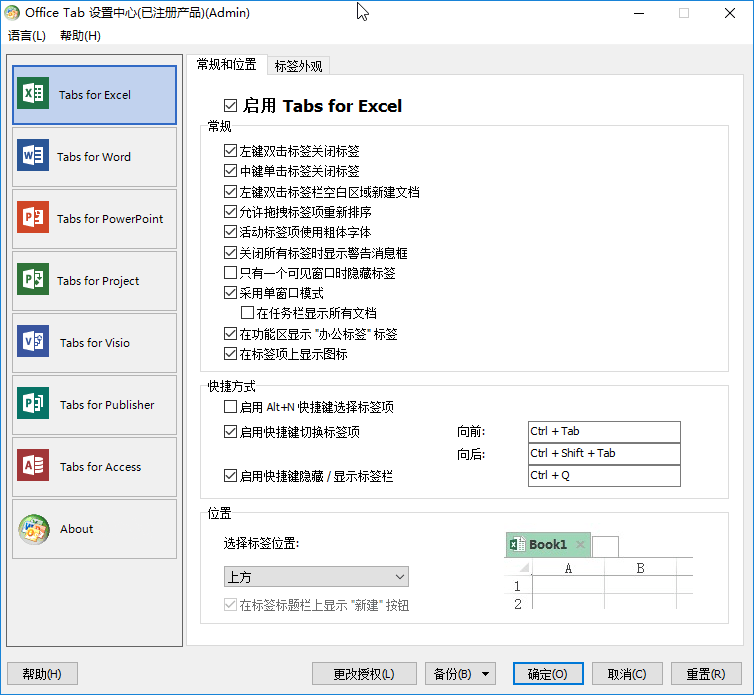This screenshot has height=695, width=754.
Task: Toggle 采用单窗口模式 checkbox
Action: [x=230, y=293]
